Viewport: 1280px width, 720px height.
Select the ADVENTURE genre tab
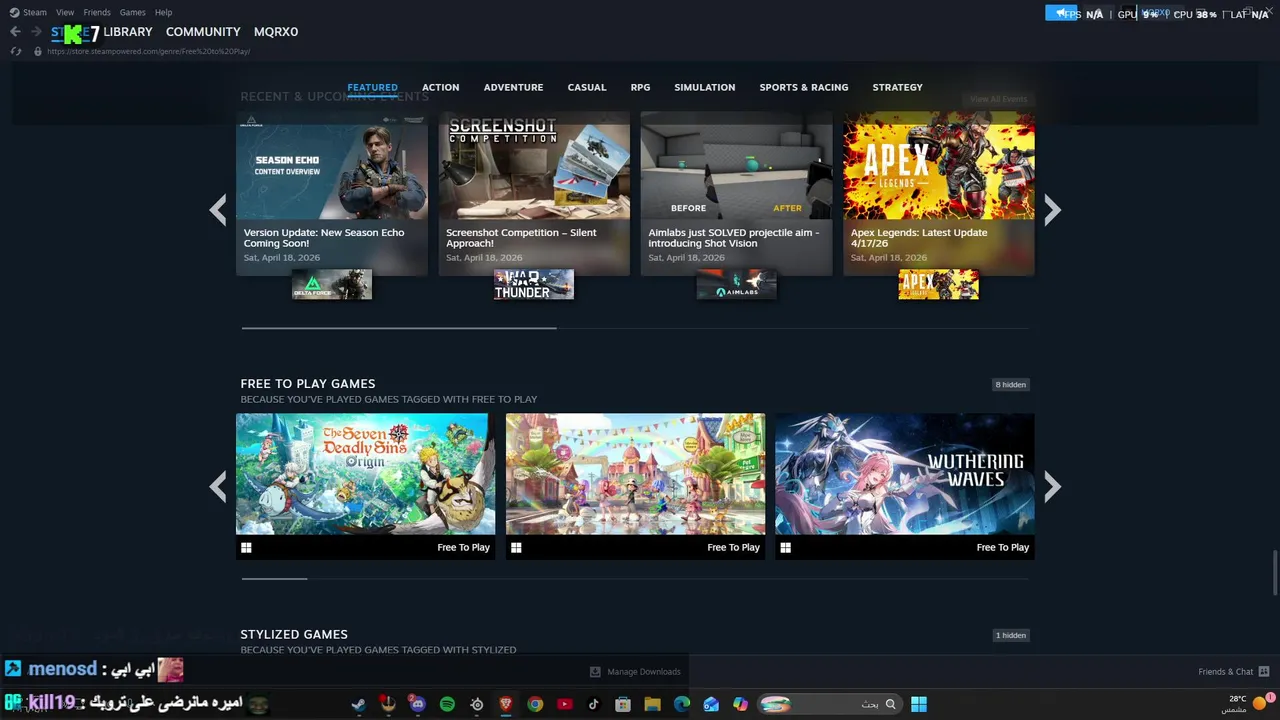click(x=513, y=87)
